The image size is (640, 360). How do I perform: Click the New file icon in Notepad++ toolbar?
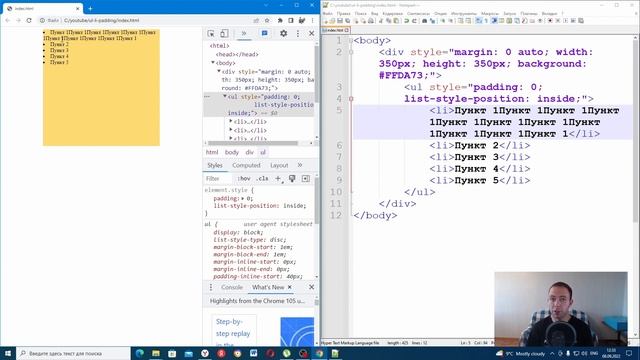tap(325, 21)
